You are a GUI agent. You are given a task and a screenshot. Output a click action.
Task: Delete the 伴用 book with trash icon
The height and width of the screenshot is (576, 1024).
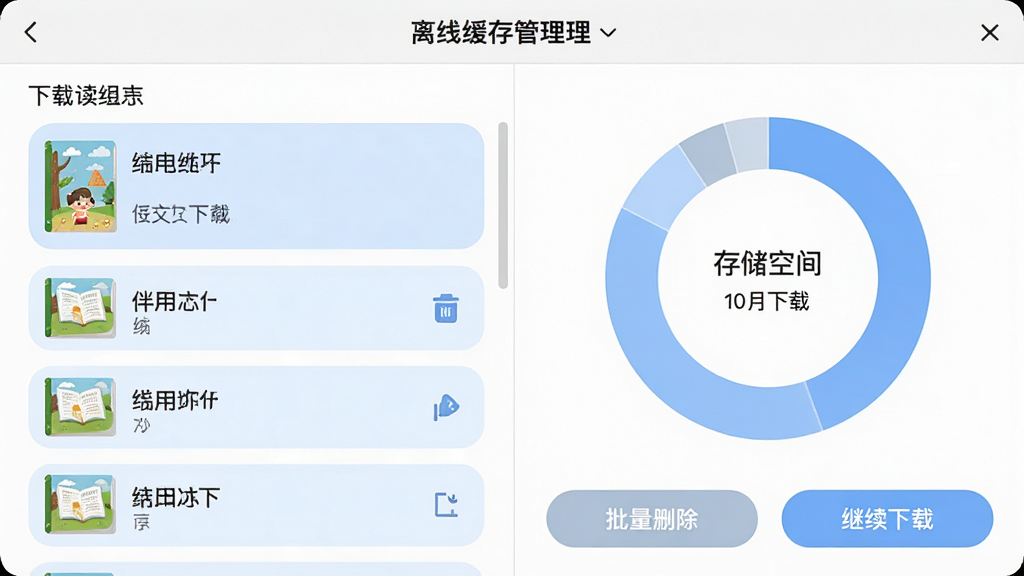(446, 308)
